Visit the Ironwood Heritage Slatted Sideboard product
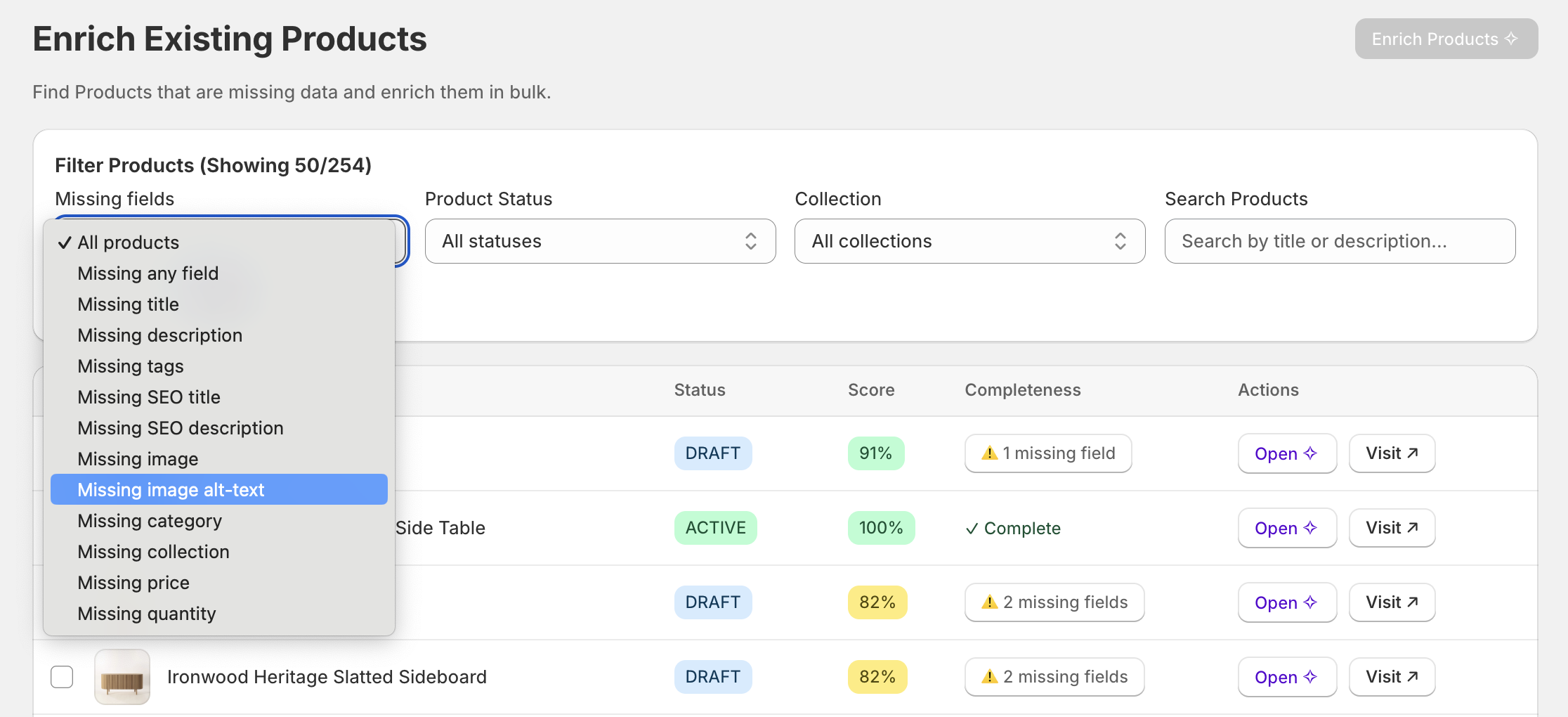 point(1392,676)
